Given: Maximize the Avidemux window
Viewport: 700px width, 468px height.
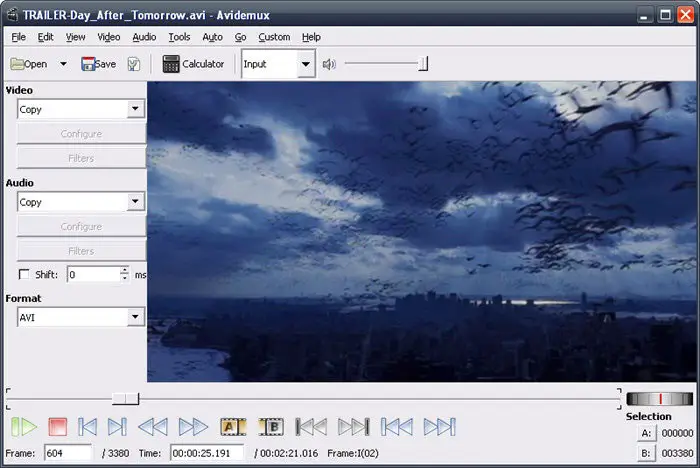Looking at the screenshot, I should coord(665,15).
